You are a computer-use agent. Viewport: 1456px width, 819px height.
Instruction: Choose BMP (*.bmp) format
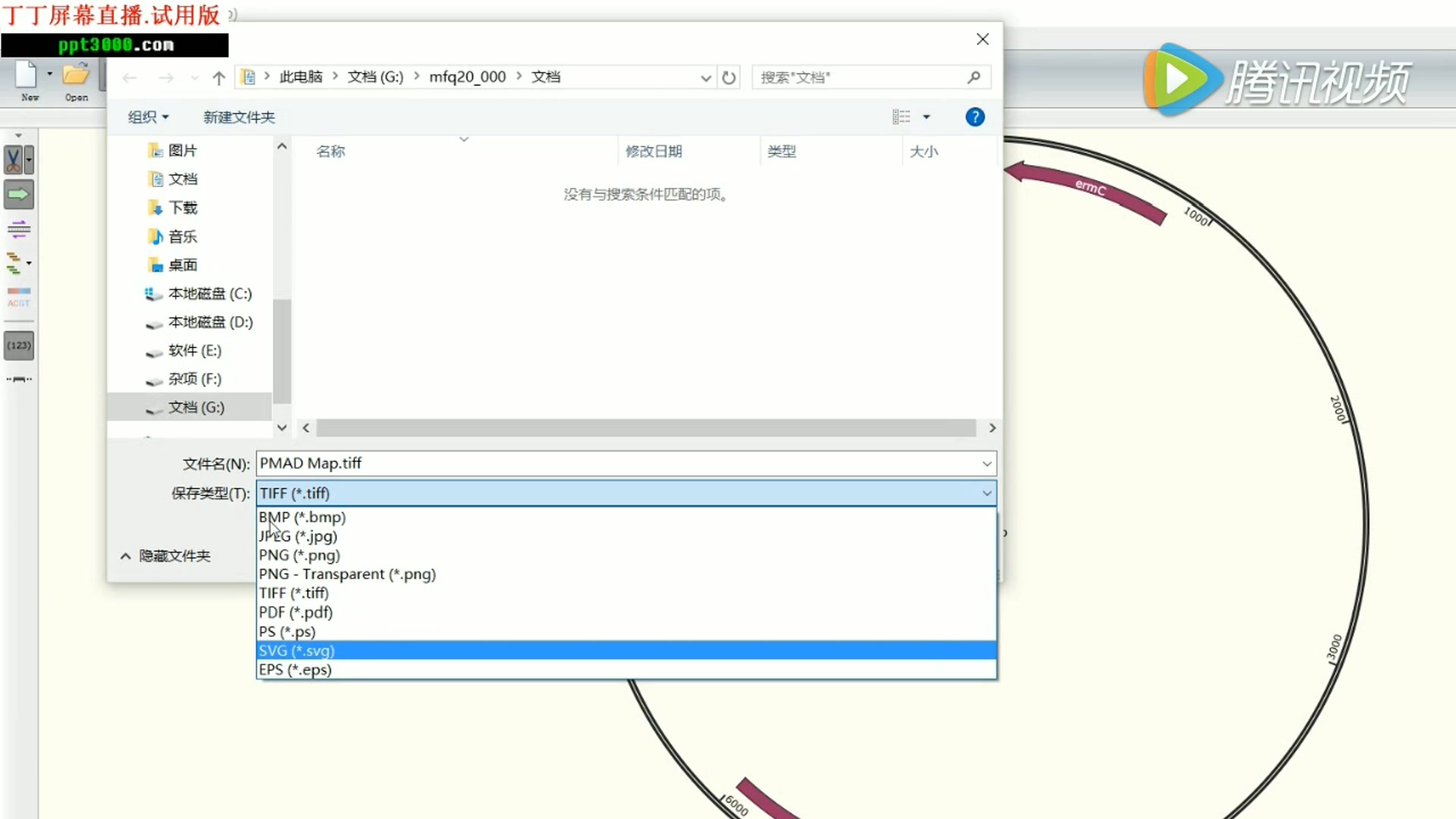(626, 517)
